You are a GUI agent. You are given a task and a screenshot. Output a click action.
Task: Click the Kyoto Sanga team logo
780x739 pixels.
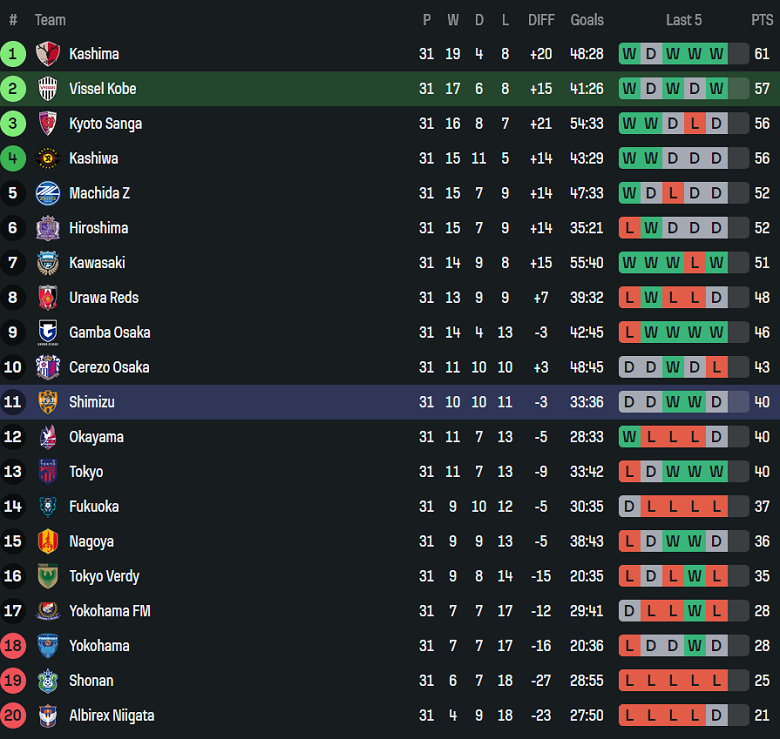[x=48, y=124]
